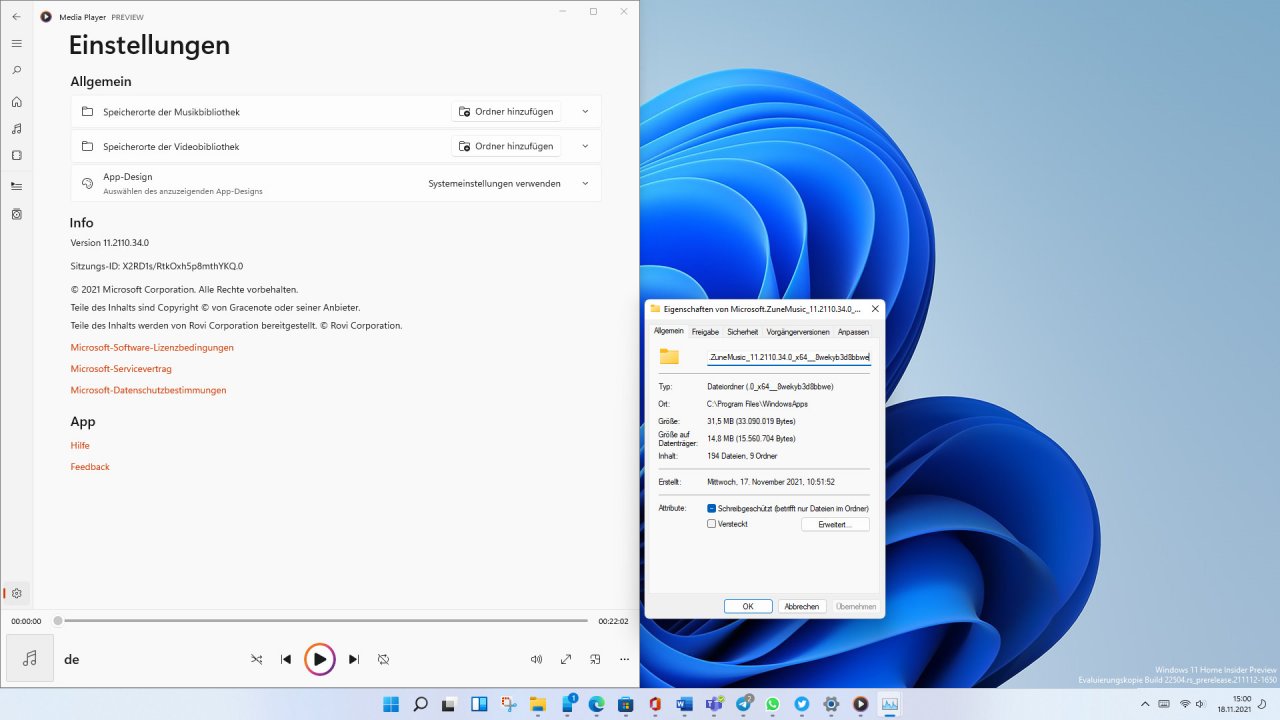Click the playback seek bar handle
Viewport: 1280px width, 720px height.
58,621
